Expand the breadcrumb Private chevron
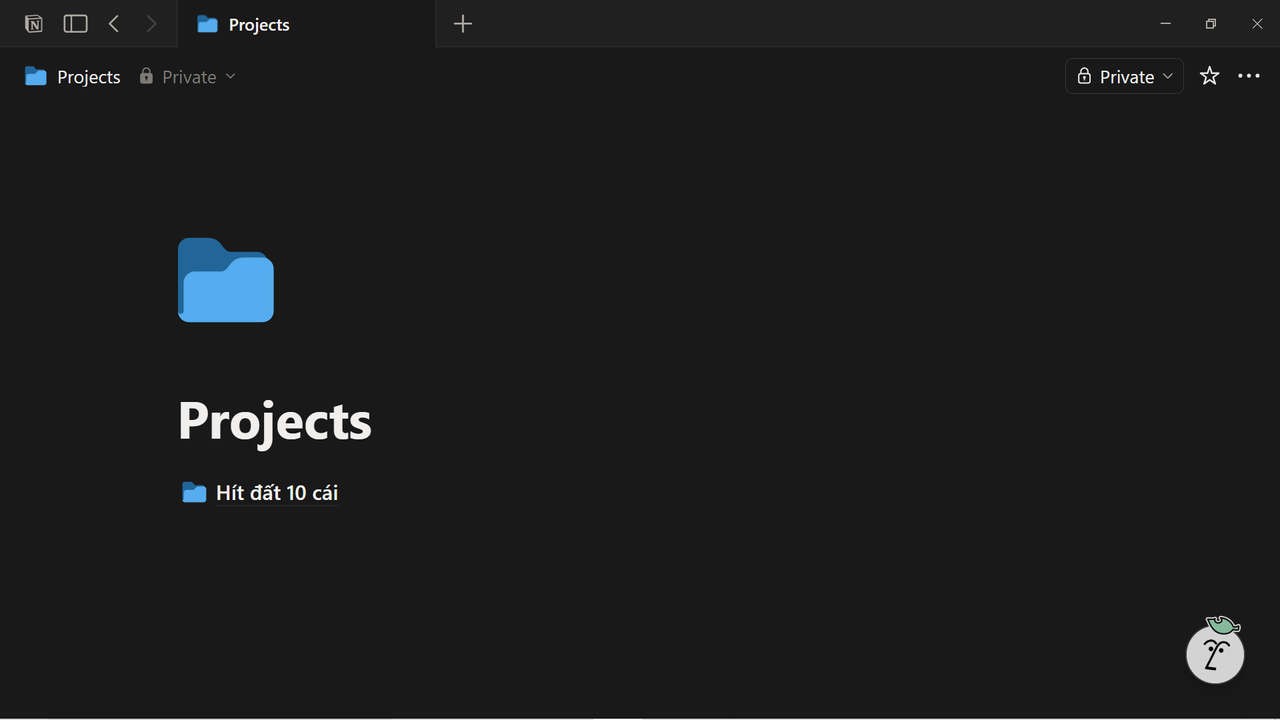This screenshot has height=720, width=1280. [231, 76]
